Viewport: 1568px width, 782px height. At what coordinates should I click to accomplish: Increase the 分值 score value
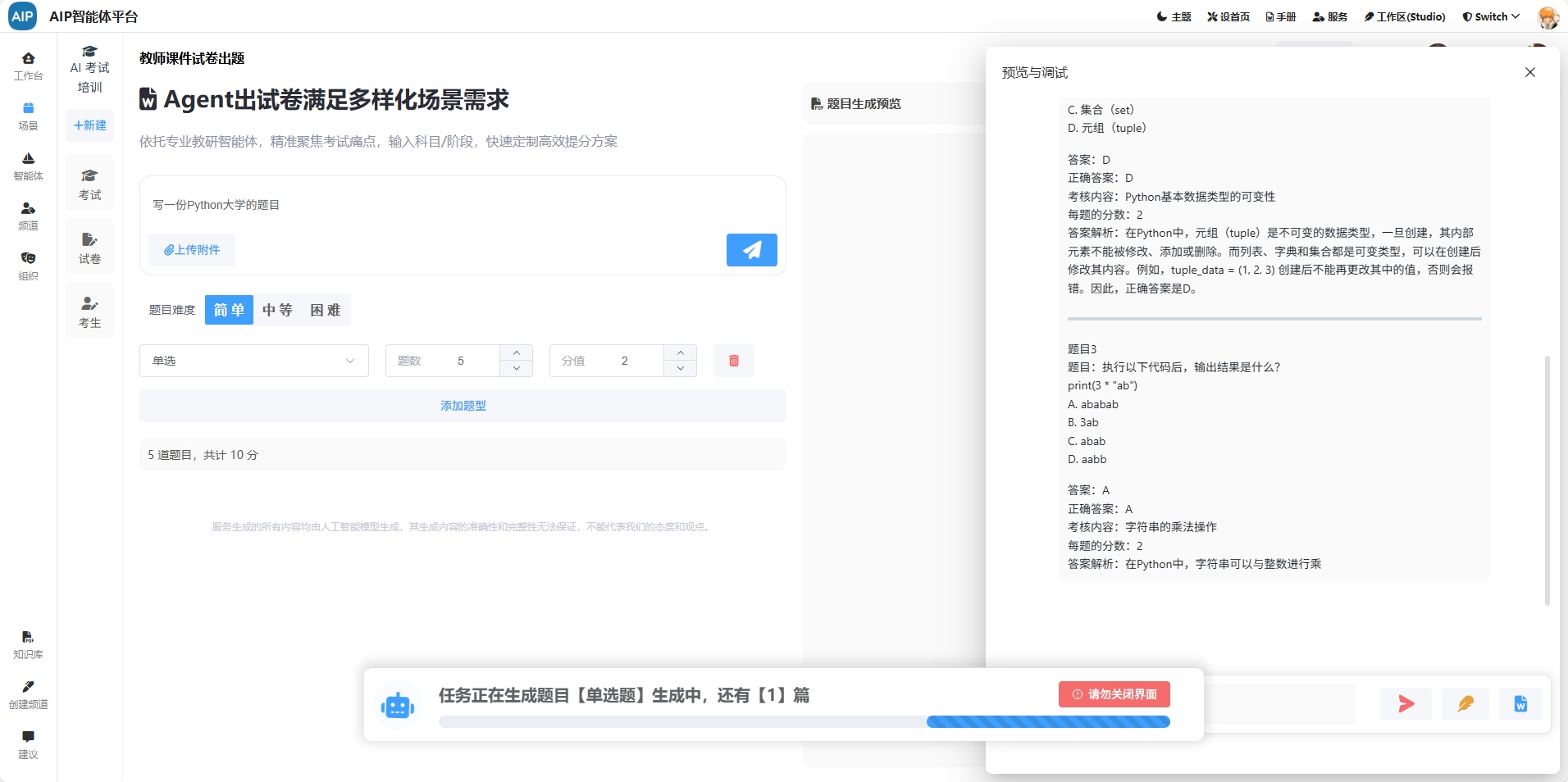(680, 352)
